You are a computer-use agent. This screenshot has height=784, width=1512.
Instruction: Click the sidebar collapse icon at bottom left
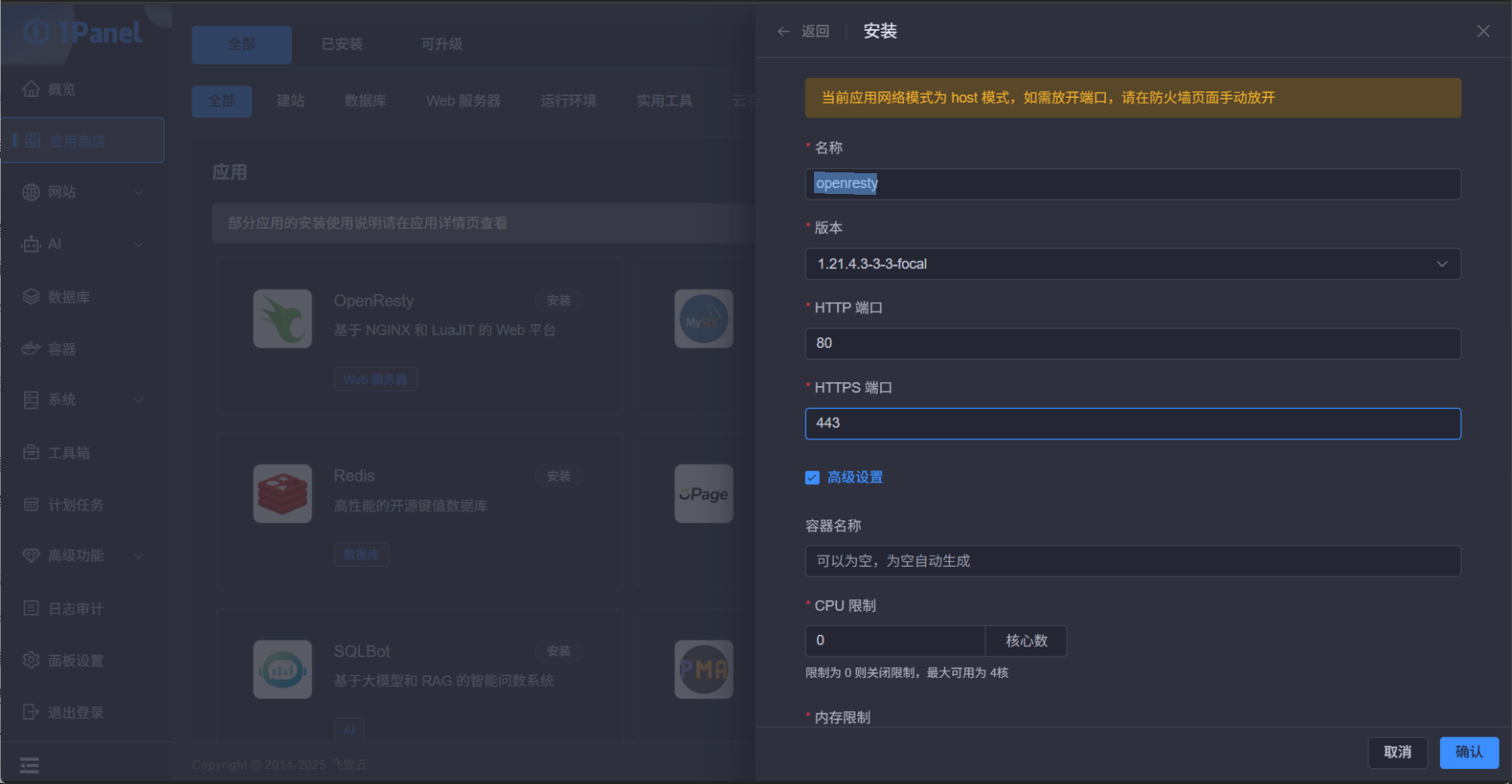tap(29, 765)
